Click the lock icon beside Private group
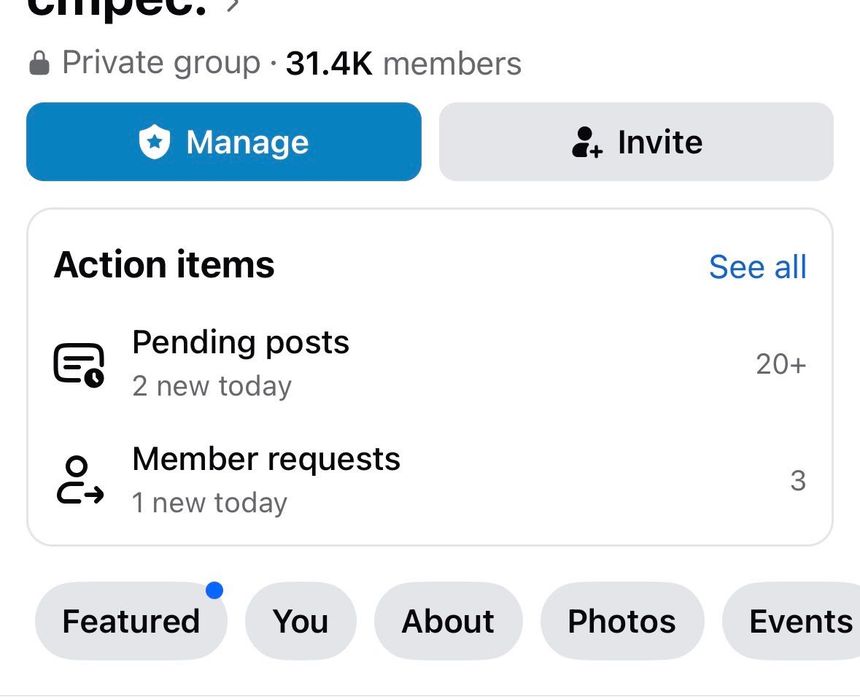This screenshot has width=860, height=700. click(39, 63)
